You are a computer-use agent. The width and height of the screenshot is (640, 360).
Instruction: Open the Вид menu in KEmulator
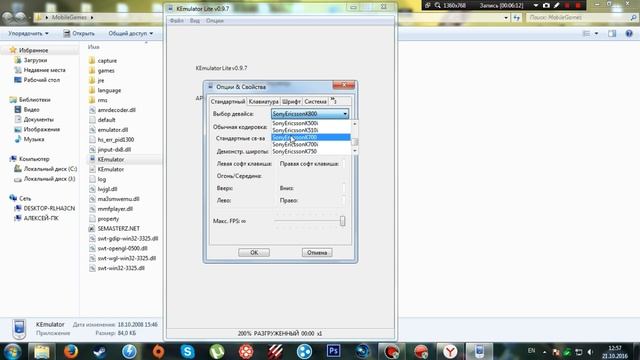195,20
